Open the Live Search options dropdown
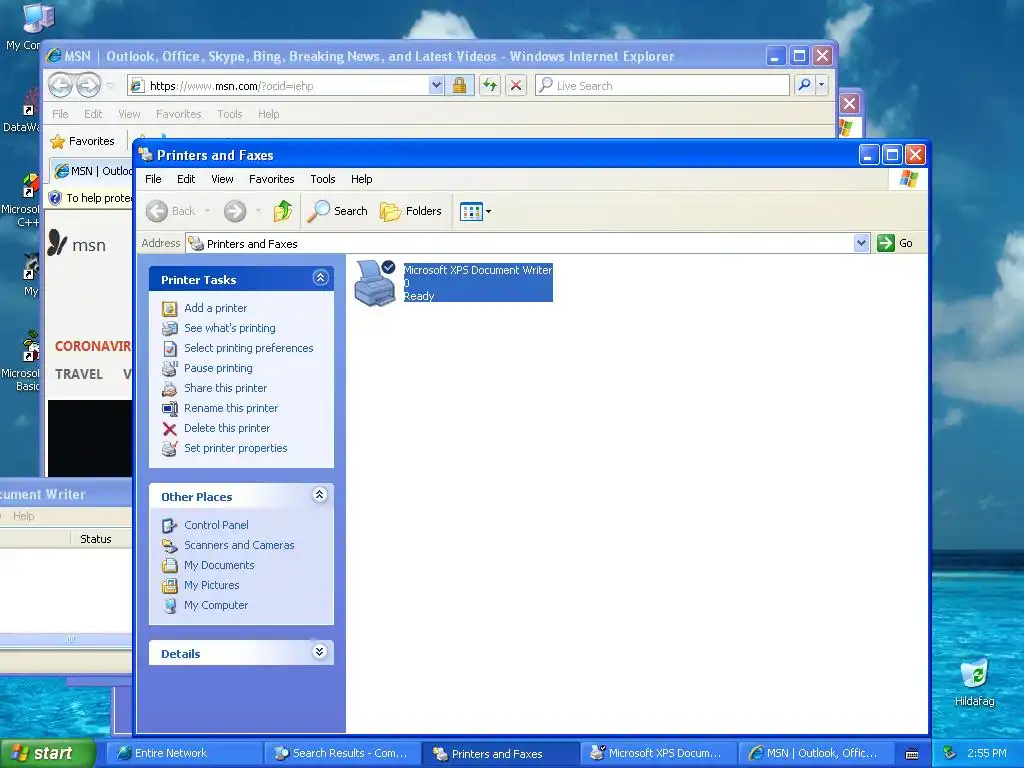Viewport: 1024px width, 768px height. click(x=822, y=85)
